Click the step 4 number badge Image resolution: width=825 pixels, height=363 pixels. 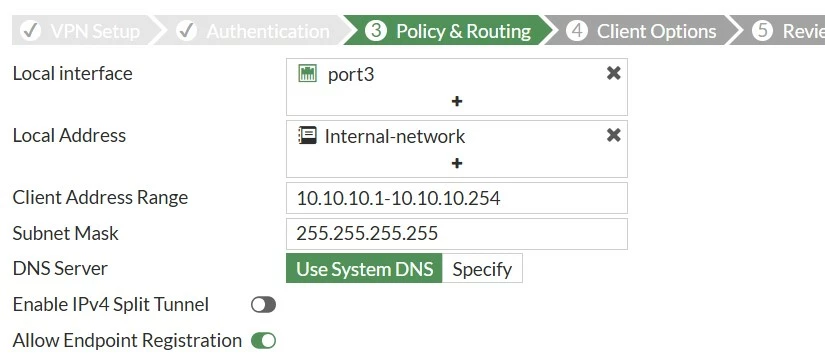point(577,31)
